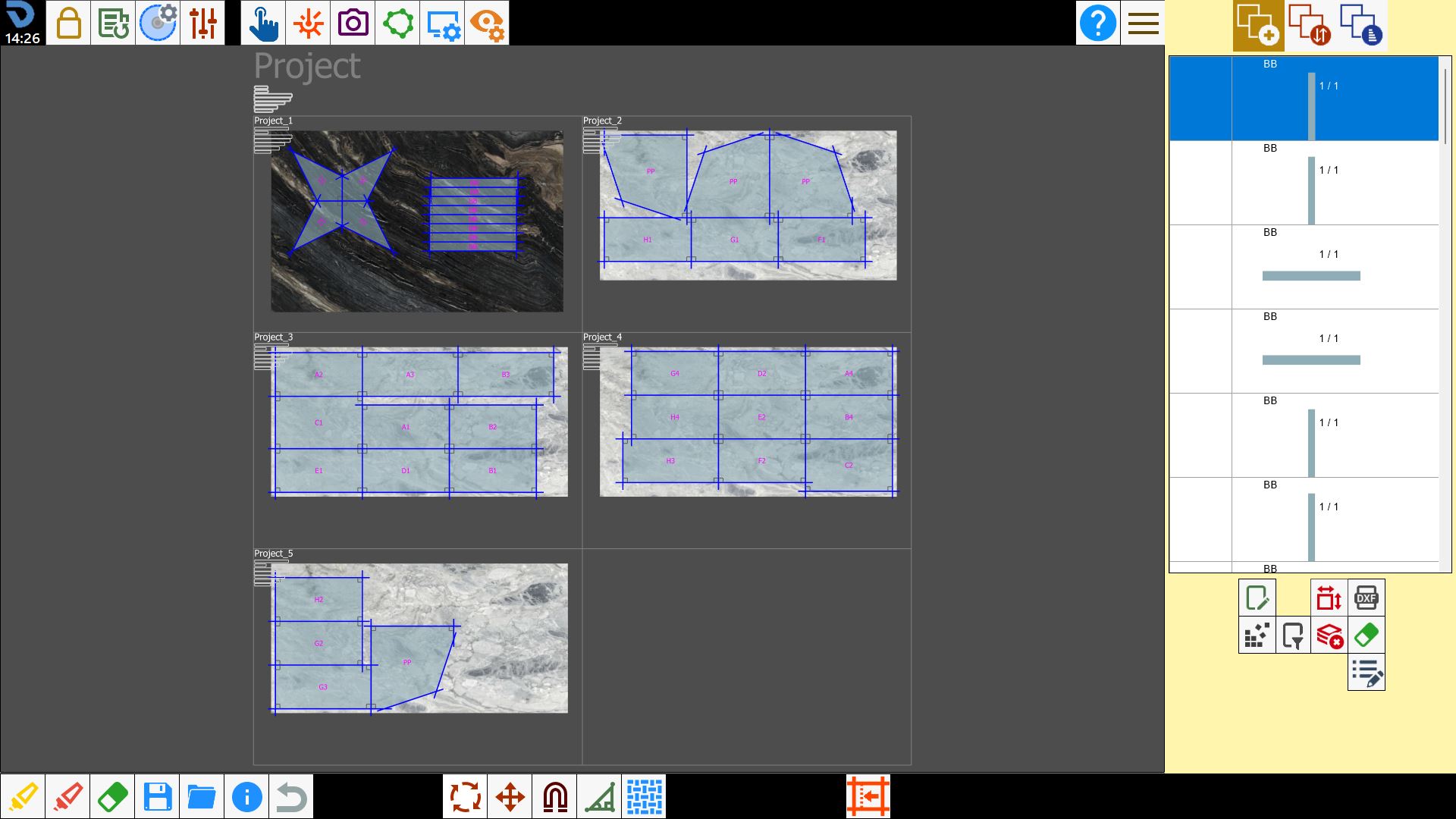Viewport: 1456px width, 819px height.
Task: Switch to the add pieces tab
Action: point(1258,26)
